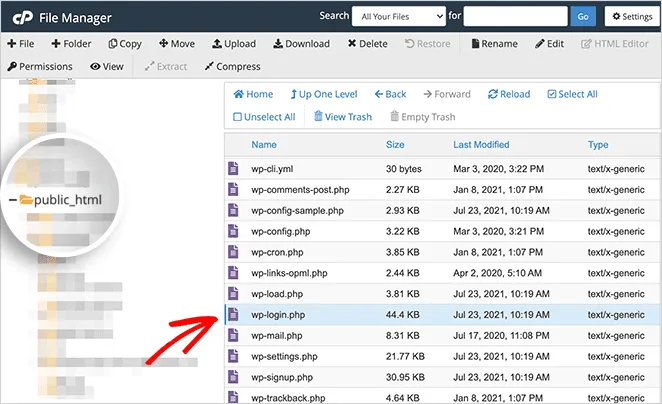The width and height of the screenshot is (662, 404).
Task: Click the 30 bytes size cell
Action: coord(404,169)
